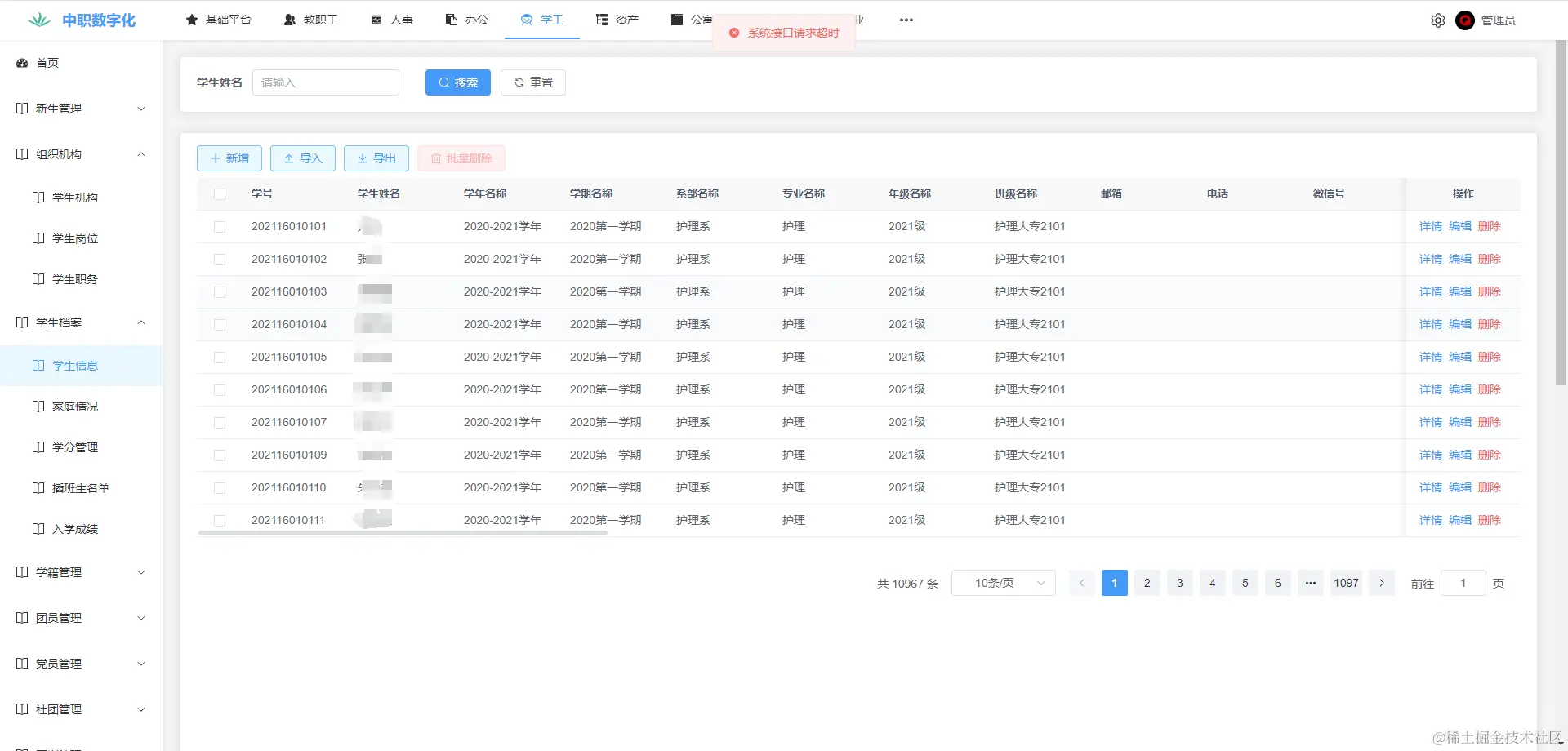This screenshot has width=1568, height=751.
Task: Click the 重置 refresh icon button
Action: coord(533,82)
